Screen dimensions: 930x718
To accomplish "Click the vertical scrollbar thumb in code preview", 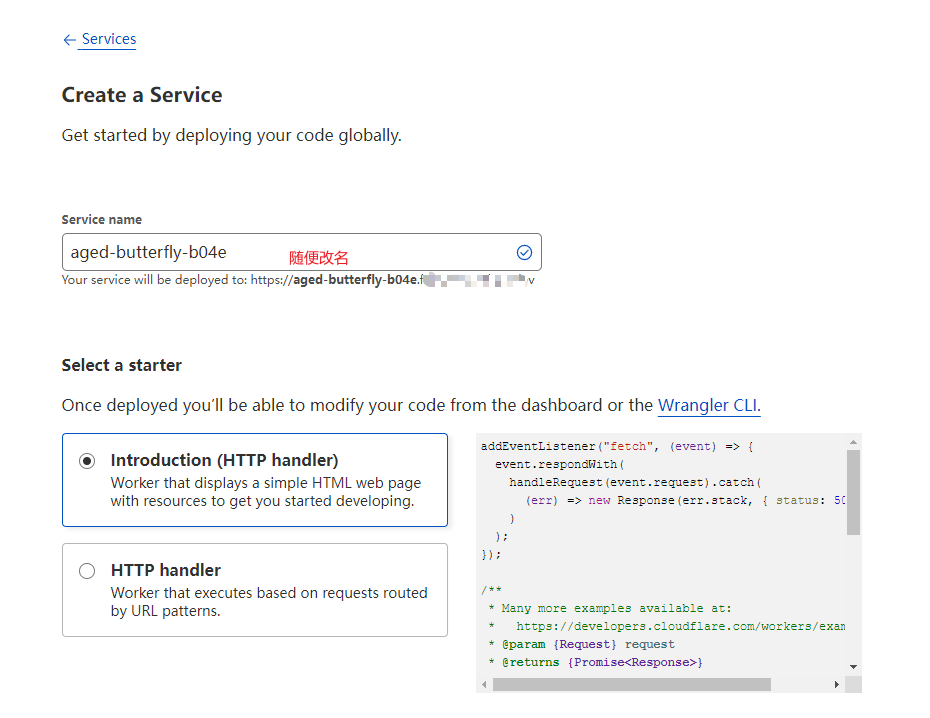I will pos(853,492).
